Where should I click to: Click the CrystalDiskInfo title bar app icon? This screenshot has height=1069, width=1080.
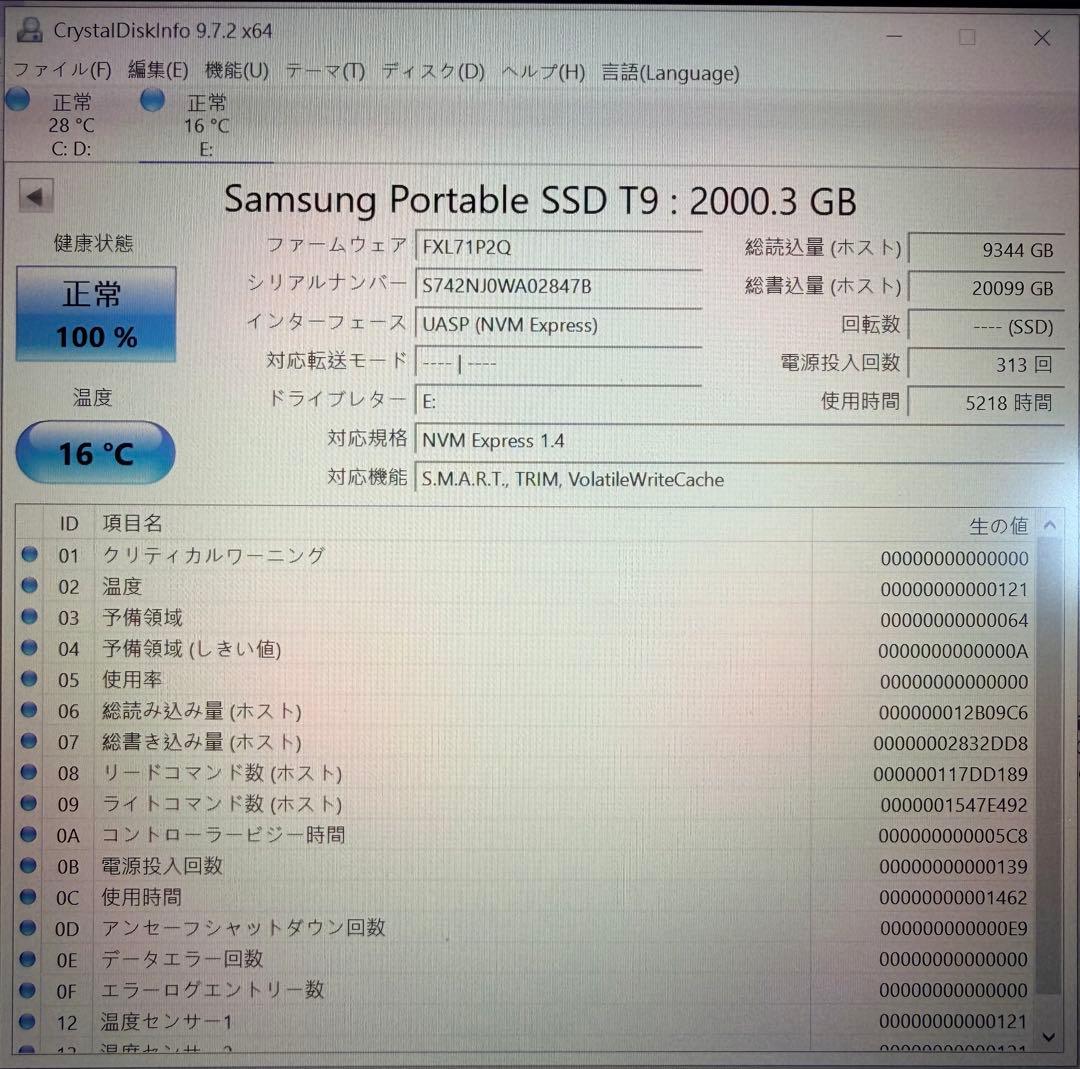[x=30, y=30]
